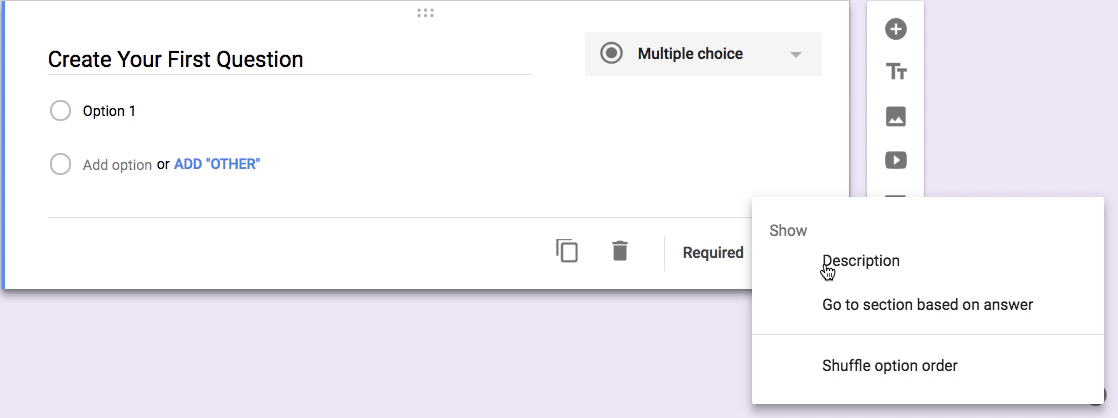Viewport: 1118px width, 418px height.
Task: Click the Add image icon
Action: point(896,116)
